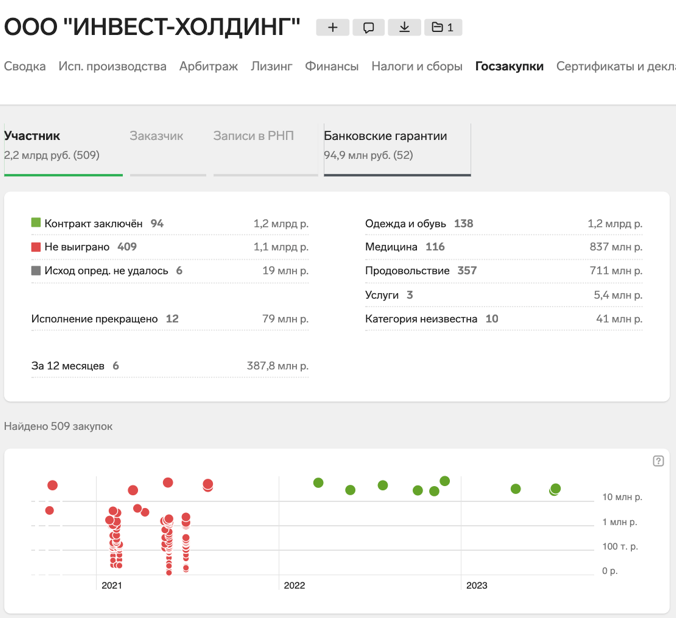Open the Арбитраж tab
The image size is (676, 618).
tap(208, 66)
